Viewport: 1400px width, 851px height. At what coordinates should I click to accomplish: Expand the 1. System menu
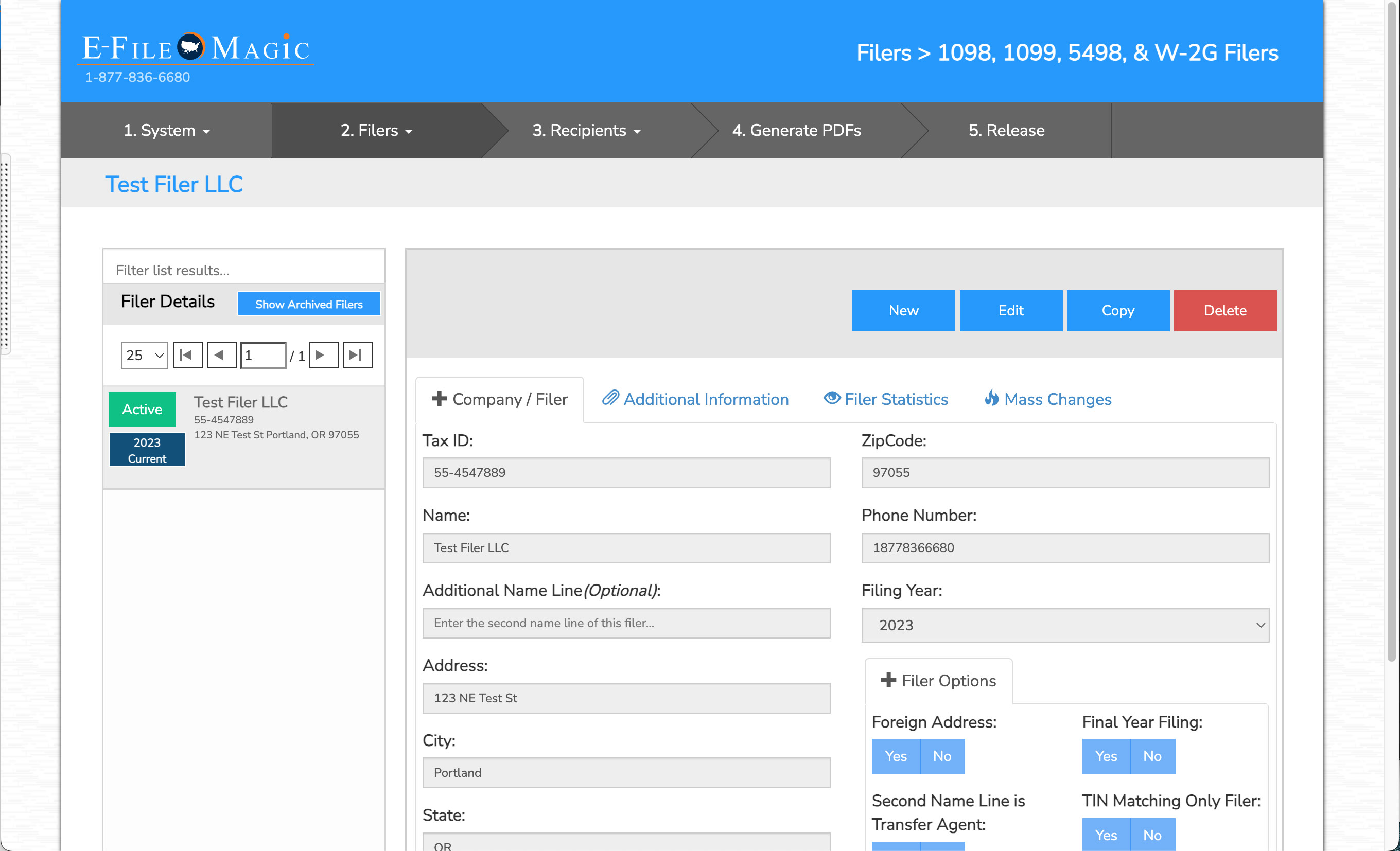pos(166,131)
